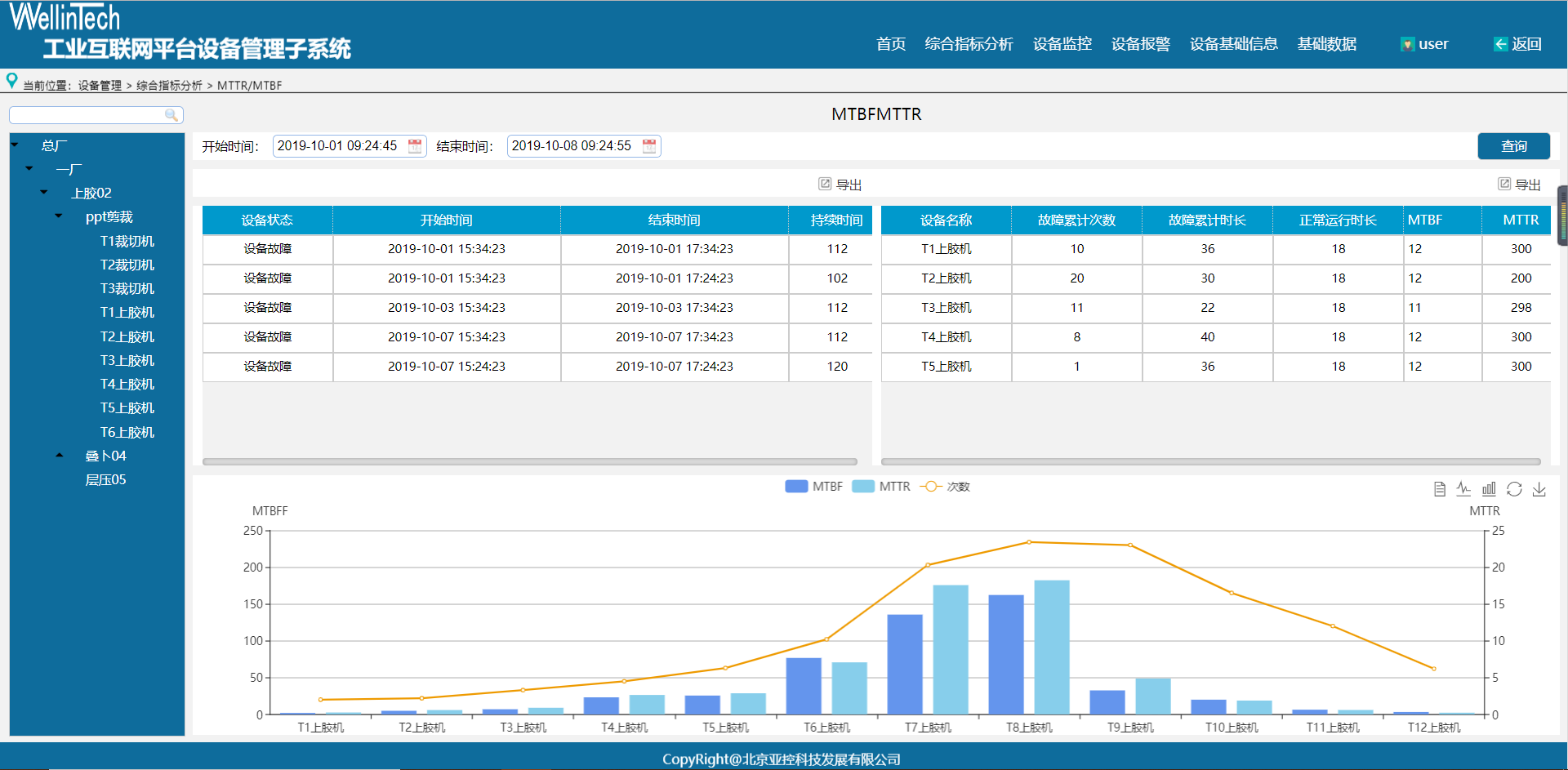Click the user account icon
This screenshot has width=1568, height=770.
(x=1407, y=44)
